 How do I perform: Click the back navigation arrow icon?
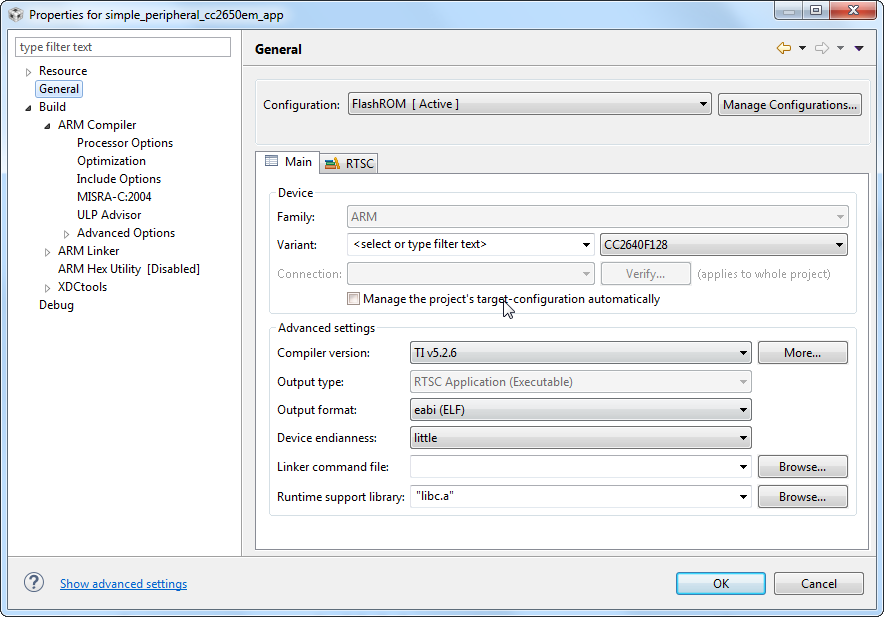tap(783, 48)
